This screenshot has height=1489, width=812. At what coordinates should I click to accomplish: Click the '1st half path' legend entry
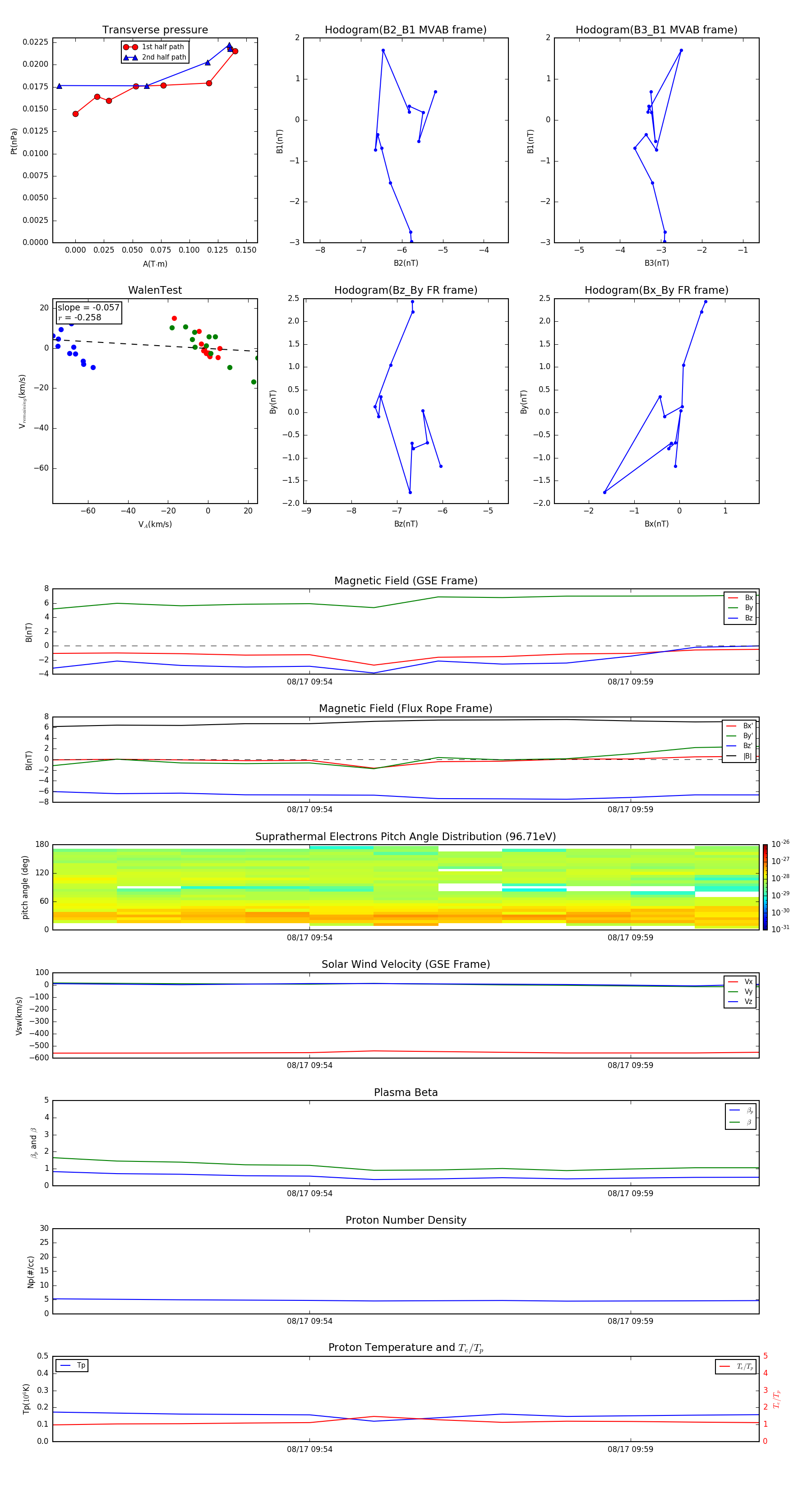tap(154, 47)
